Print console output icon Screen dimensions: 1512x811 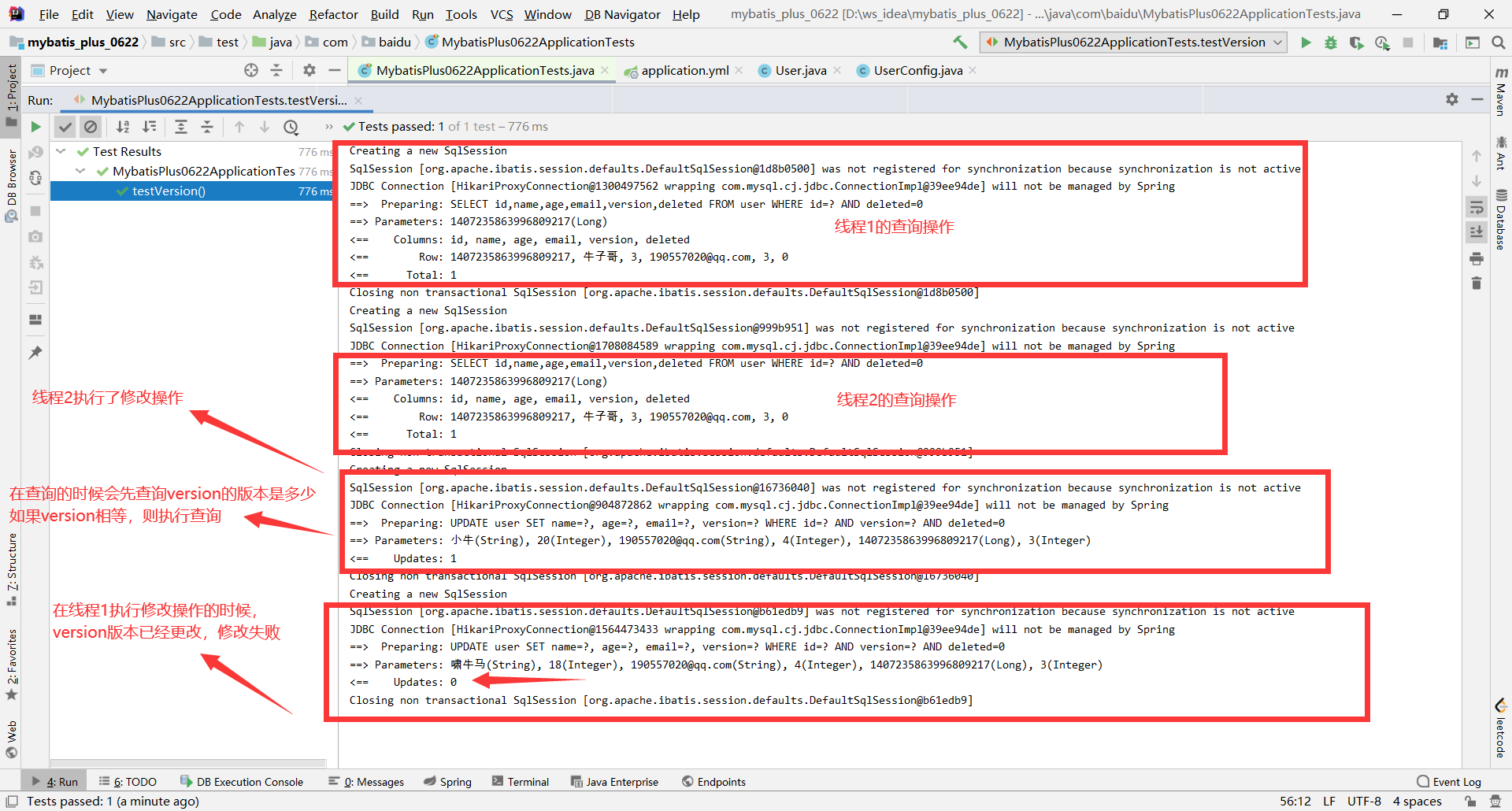point(1477,258)
